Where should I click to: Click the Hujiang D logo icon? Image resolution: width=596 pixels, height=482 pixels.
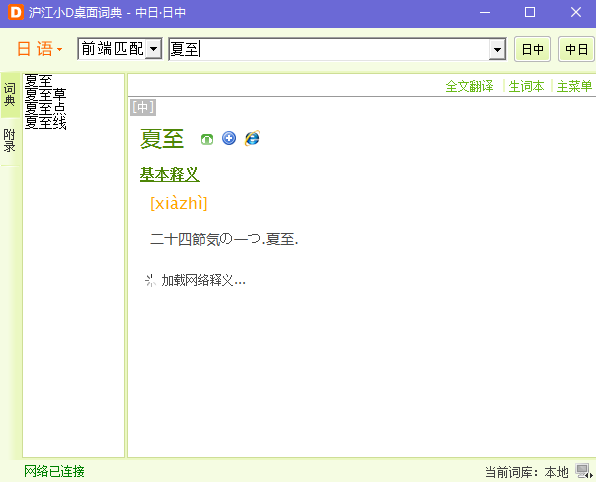pyautogui.click(x=16, y=13)
